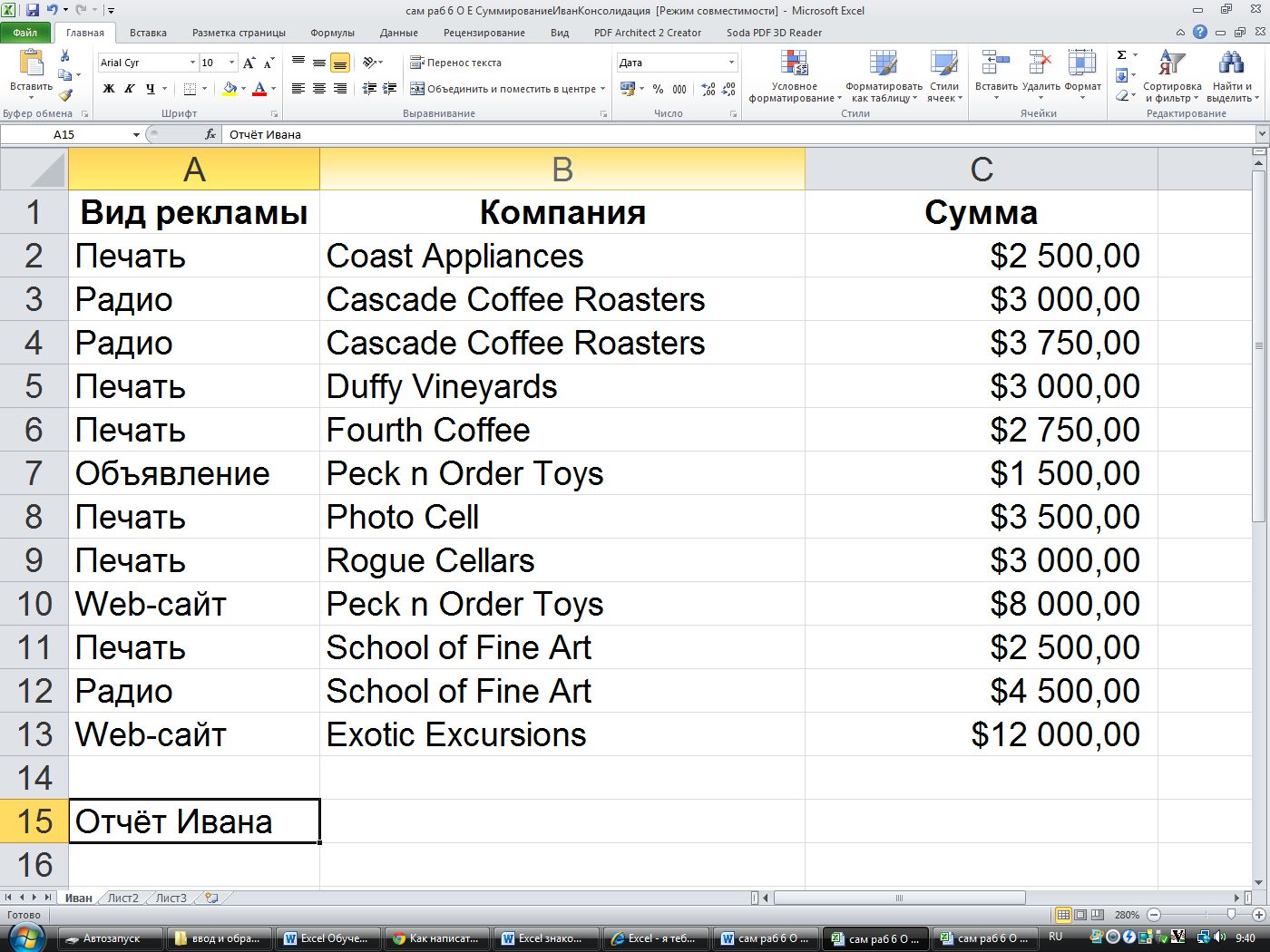Open Найти и выделить binoculars menu
Viewport: 1270px width, 952px height.
click(1231, 76)
